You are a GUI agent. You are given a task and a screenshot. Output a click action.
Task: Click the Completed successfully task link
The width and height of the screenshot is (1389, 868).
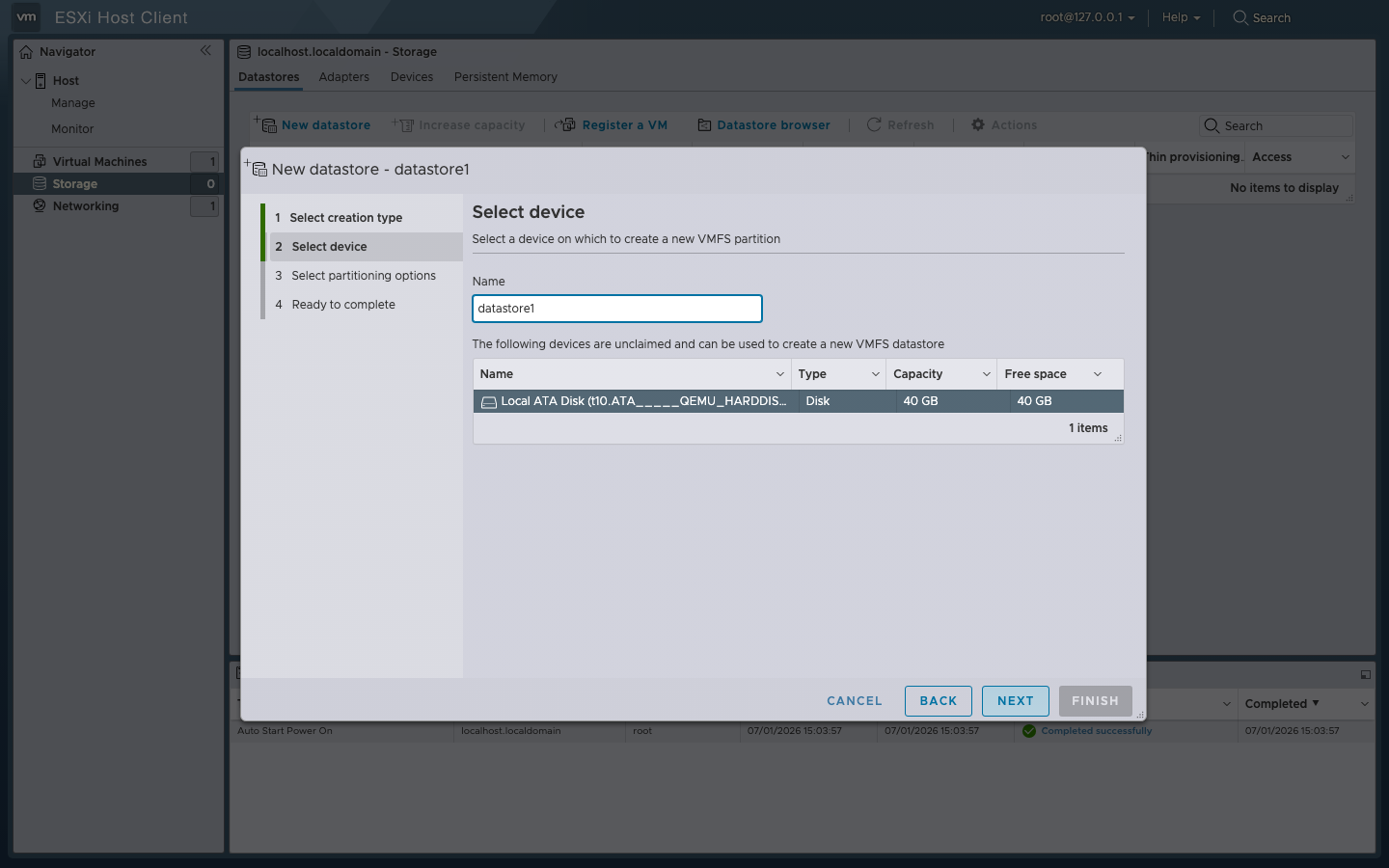1097,731
